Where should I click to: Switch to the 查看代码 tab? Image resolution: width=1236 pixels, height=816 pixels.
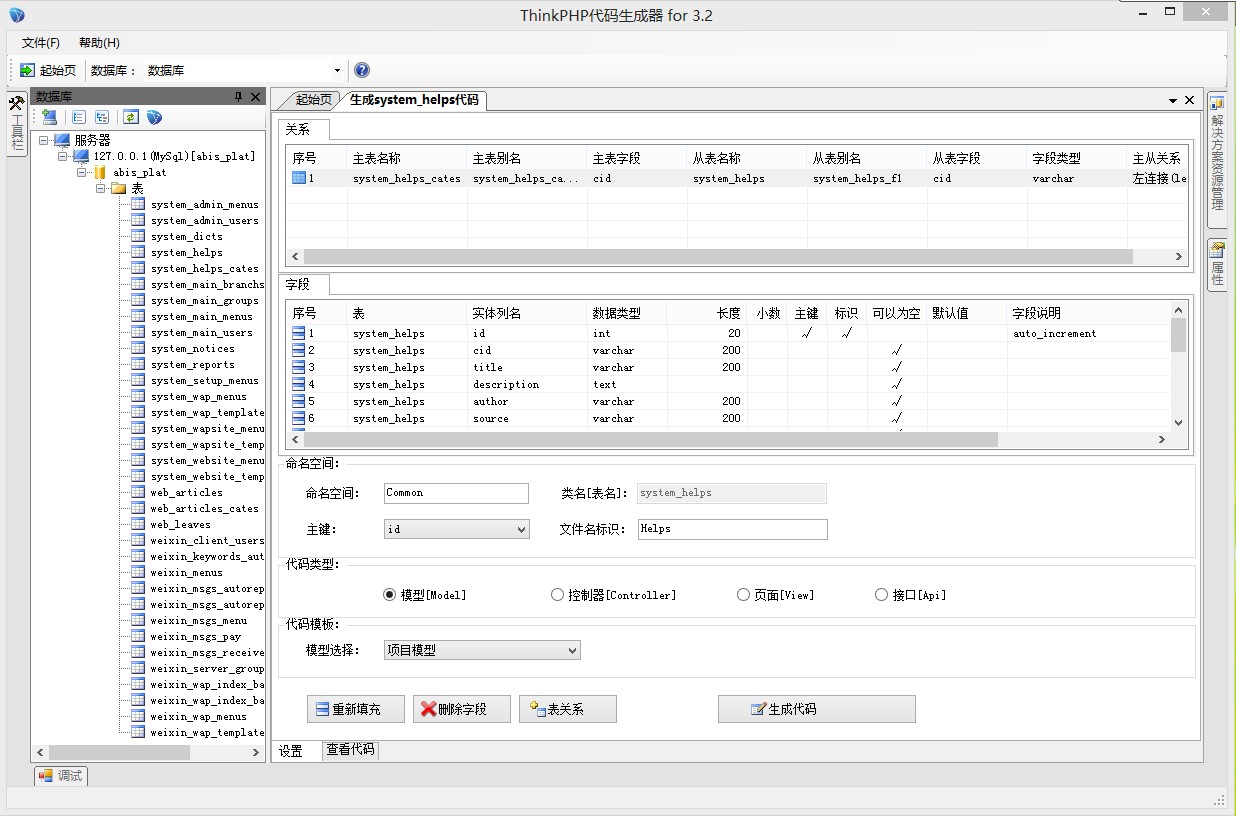[x=350, y=749]
